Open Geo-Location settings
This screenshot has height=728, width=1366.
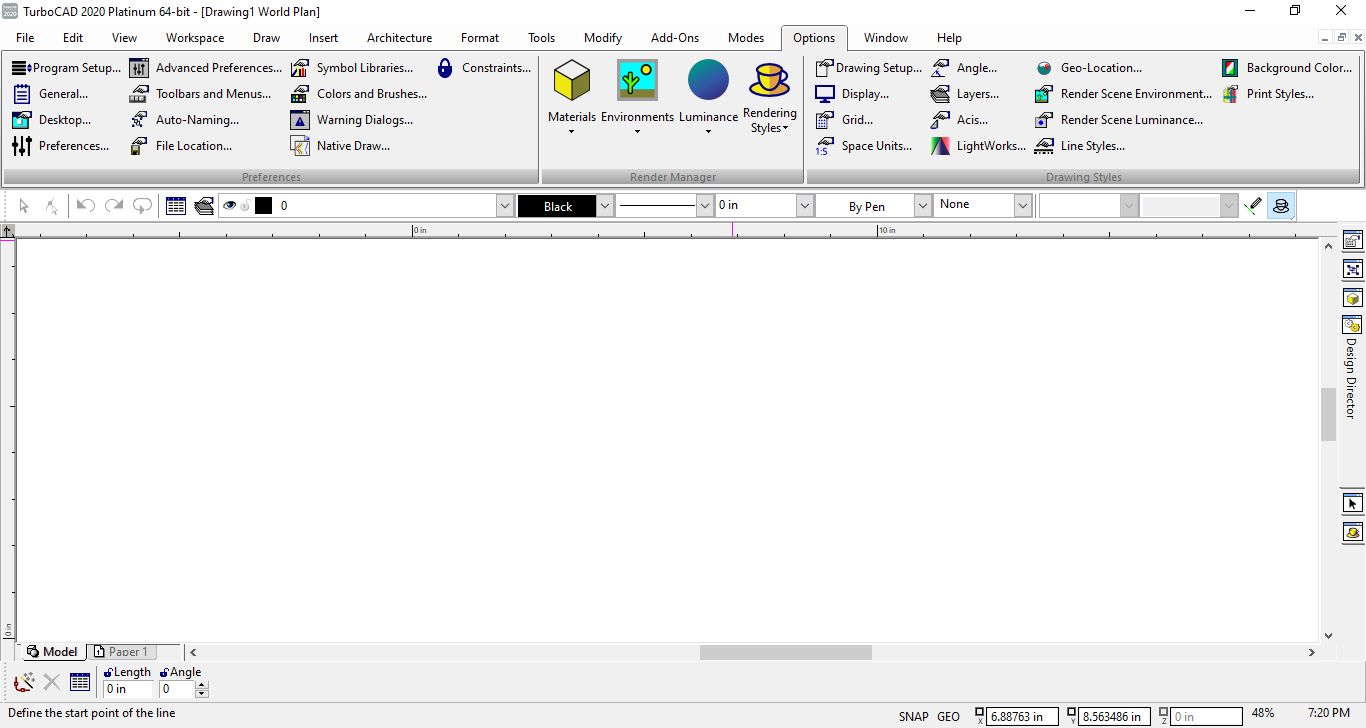pyautogui.click(x=1088, y=68)
